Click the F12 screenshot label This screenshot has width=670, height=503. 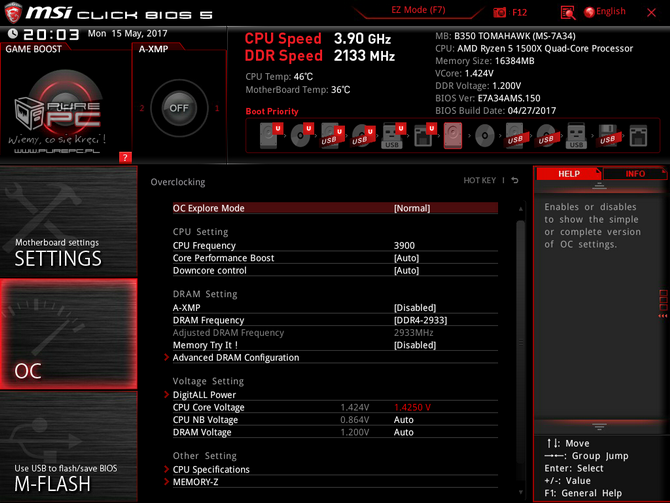coord(519,12)
